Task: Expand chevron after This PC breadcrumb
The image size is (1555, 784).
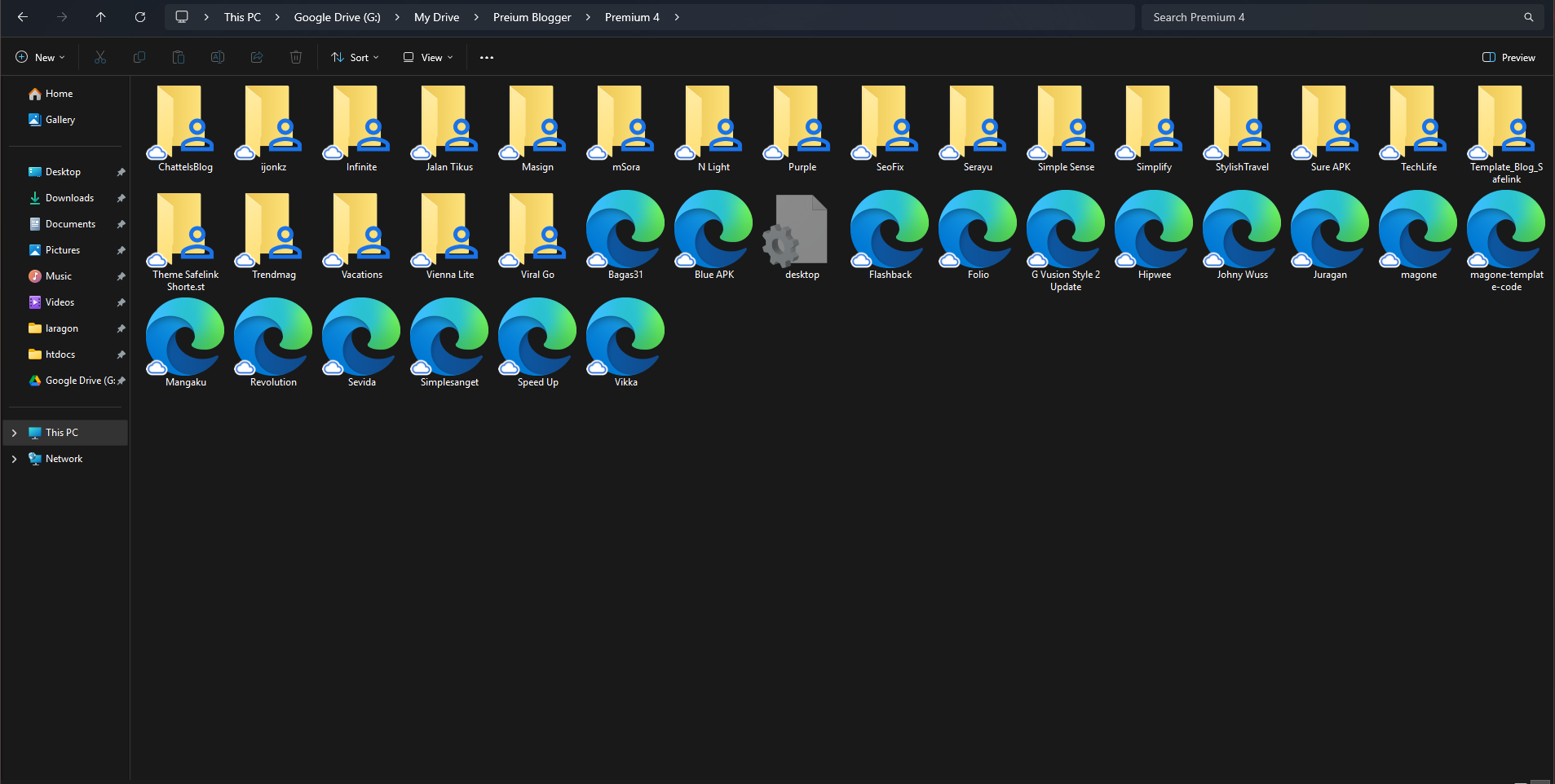Action: [277, 17]
